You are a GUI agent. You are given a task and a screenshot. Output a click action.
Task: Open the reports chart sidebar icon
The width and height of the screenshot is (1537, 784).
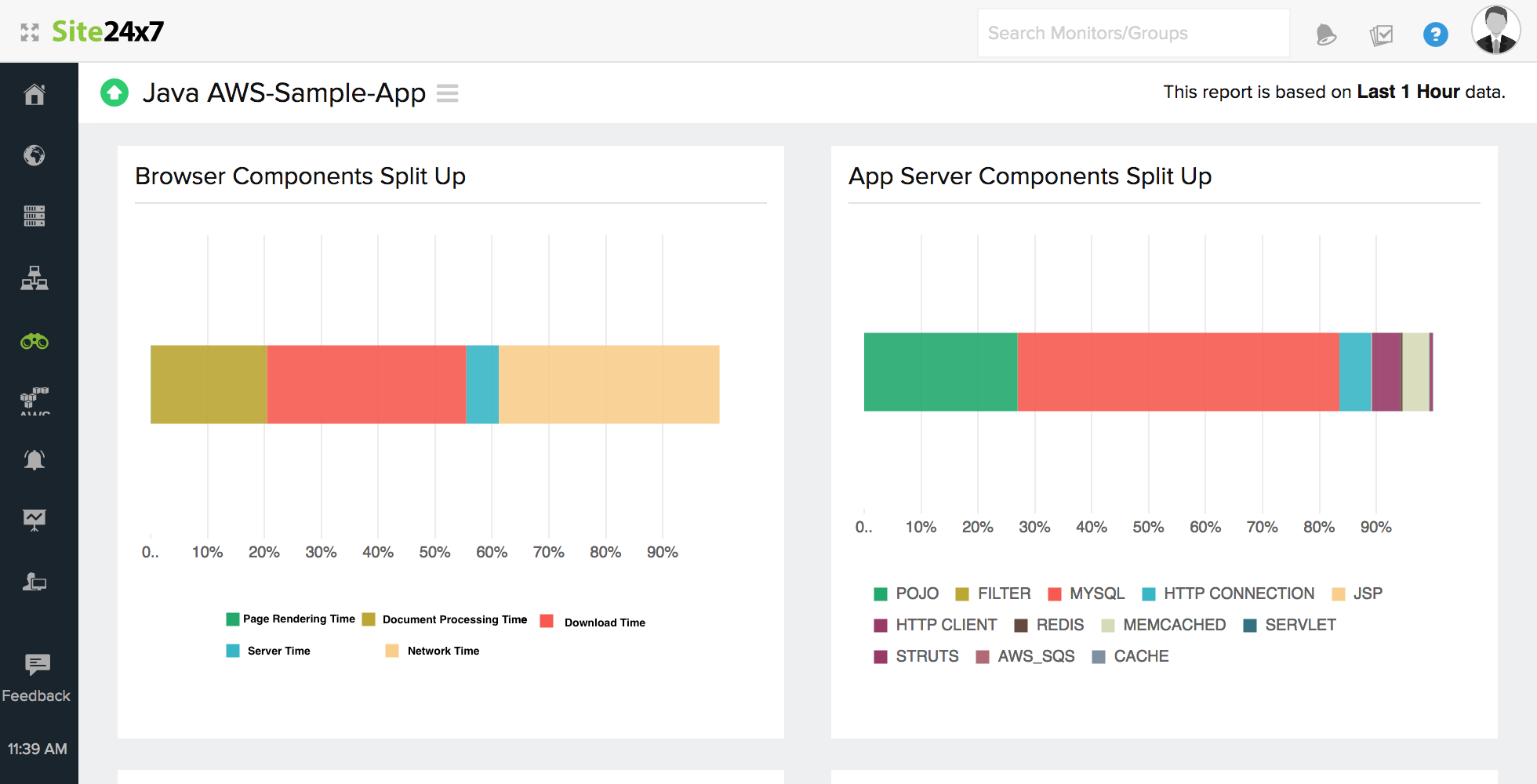(35, 520)
